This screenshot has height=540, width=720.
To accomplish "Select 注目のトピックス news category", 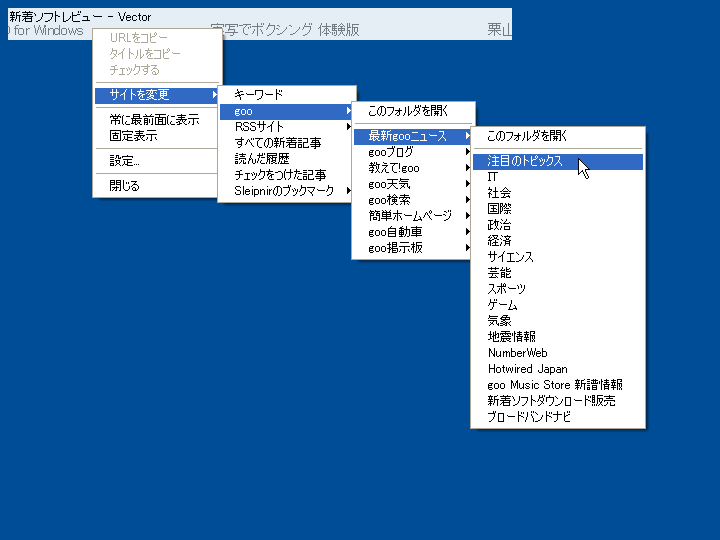I will pyautogui.click(x=558, y=161).
